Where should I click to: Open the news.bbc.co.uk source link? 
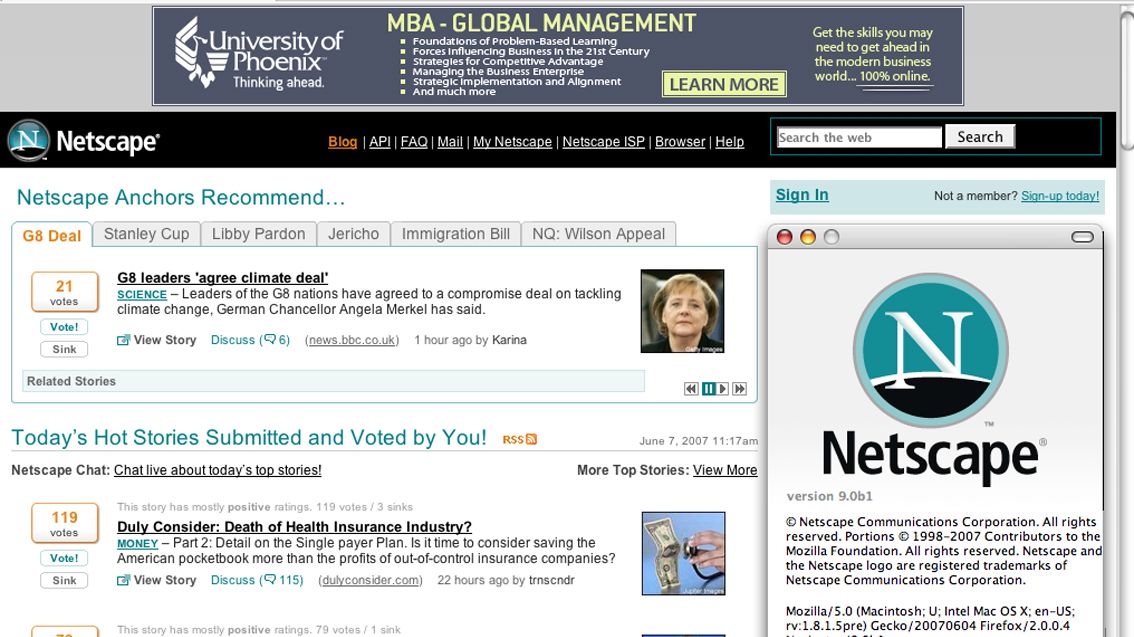pyautogui.click(x=352, y=340)
